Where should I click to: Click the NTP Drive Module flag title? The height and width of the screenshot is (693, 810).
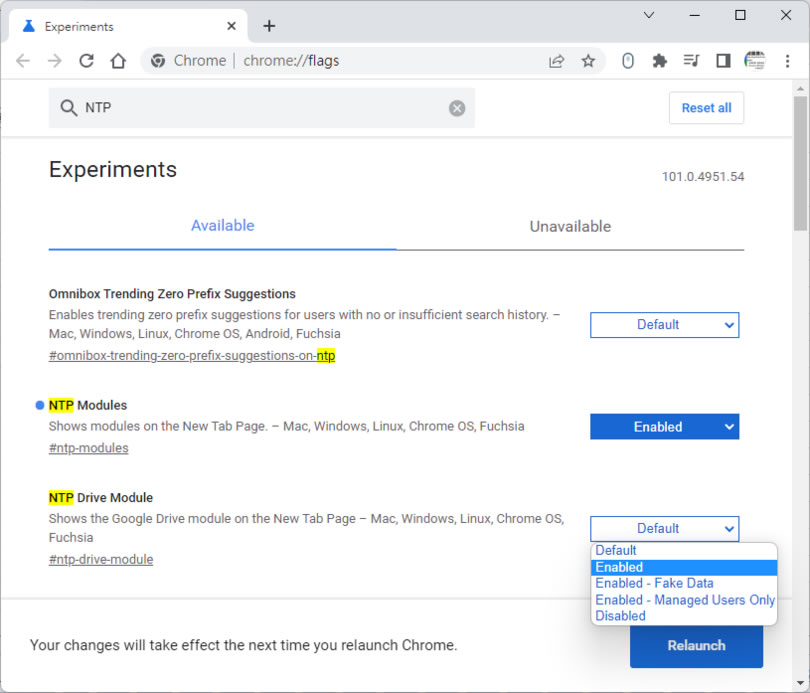pyautogui.click(x=101, y=498)
